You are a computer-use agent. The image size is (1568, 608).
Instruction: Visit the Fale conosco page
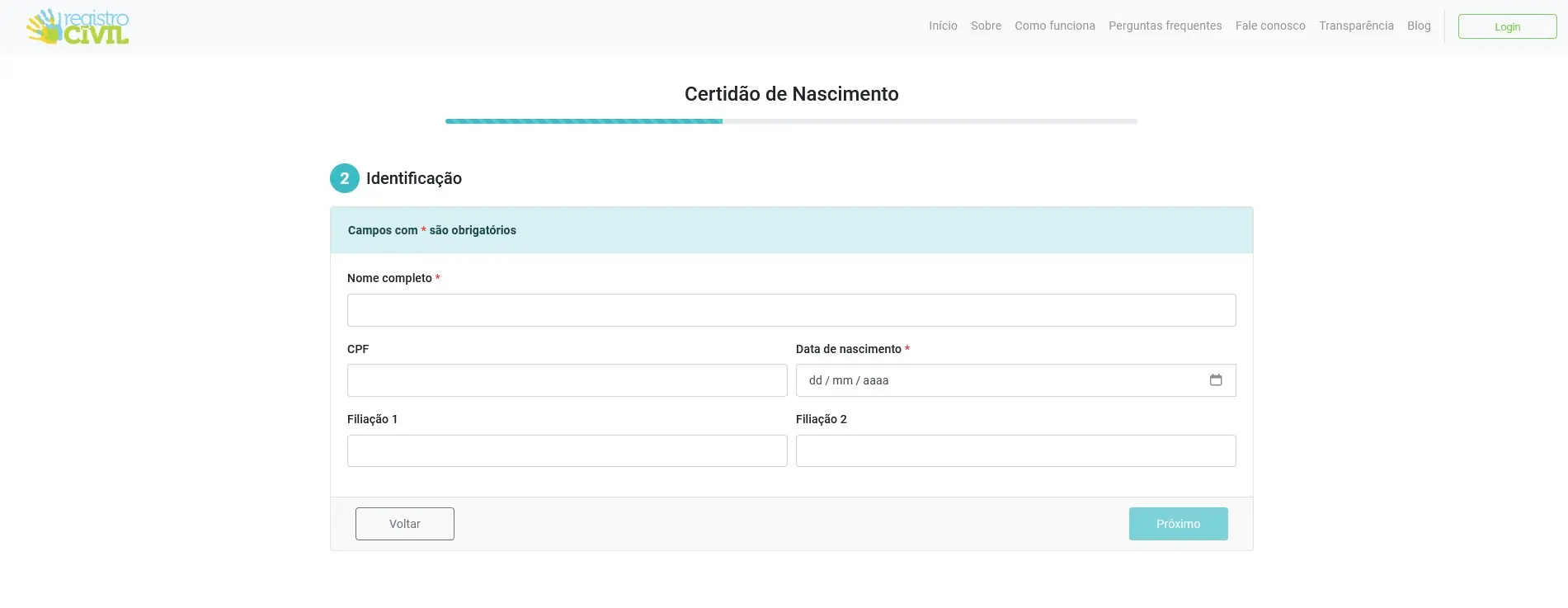[x=1269, y=26]
